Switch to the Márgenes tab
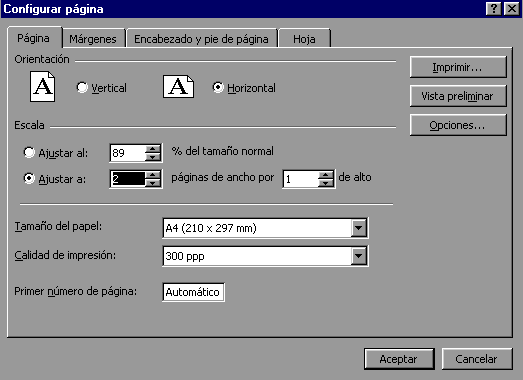 pyautogui.click(x=93, y=39)
